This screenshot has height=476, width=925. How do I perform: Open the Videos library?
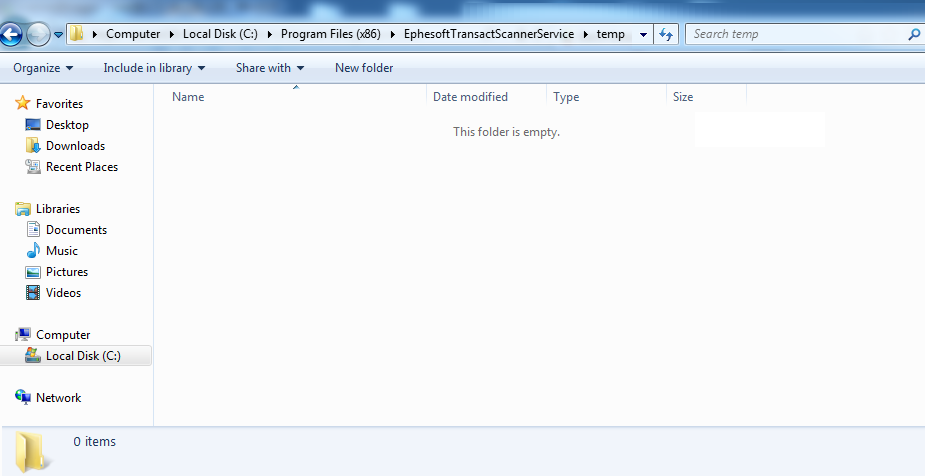pos(64,293)
